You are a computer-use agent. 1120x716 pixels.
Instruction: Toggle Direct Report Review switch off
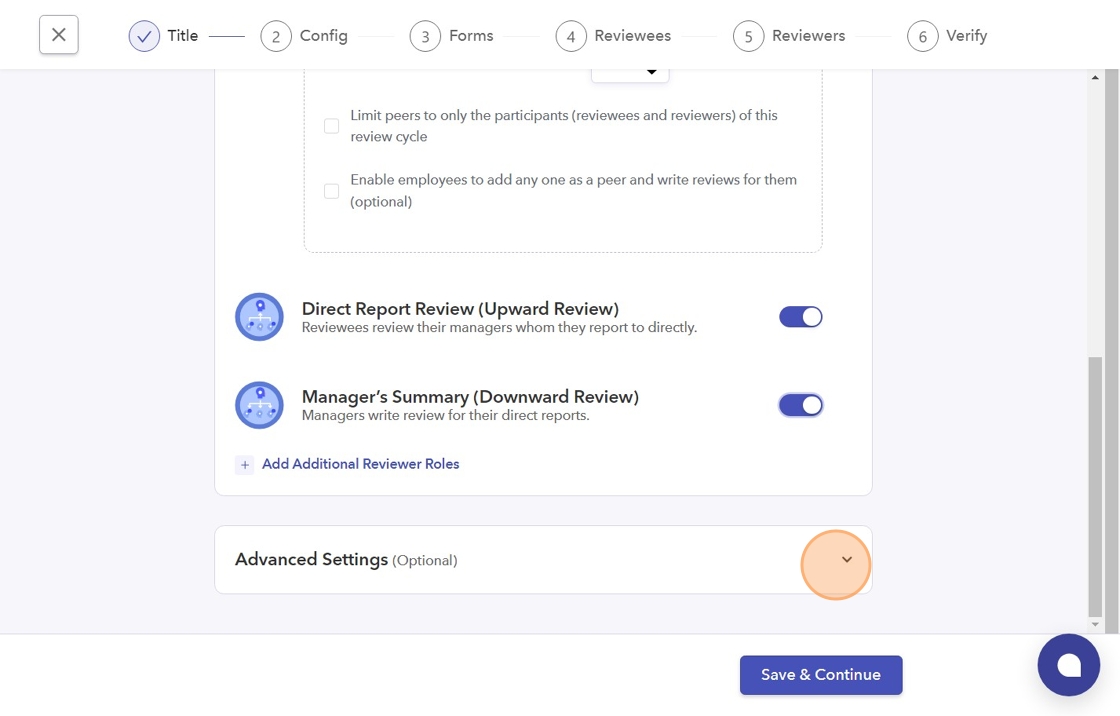coord(800,317)
